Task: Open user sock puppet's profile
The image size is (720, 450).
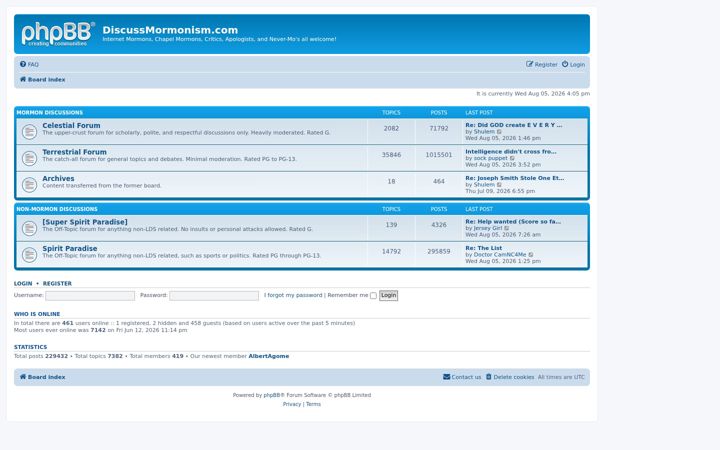Action: (490, 158)
